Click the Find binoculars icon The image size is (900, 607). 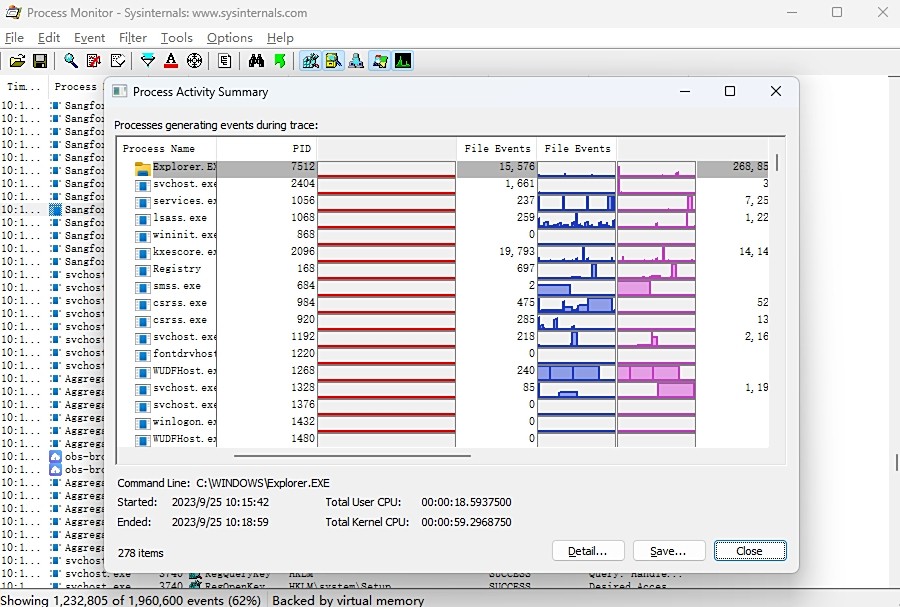tap(256, 61)
